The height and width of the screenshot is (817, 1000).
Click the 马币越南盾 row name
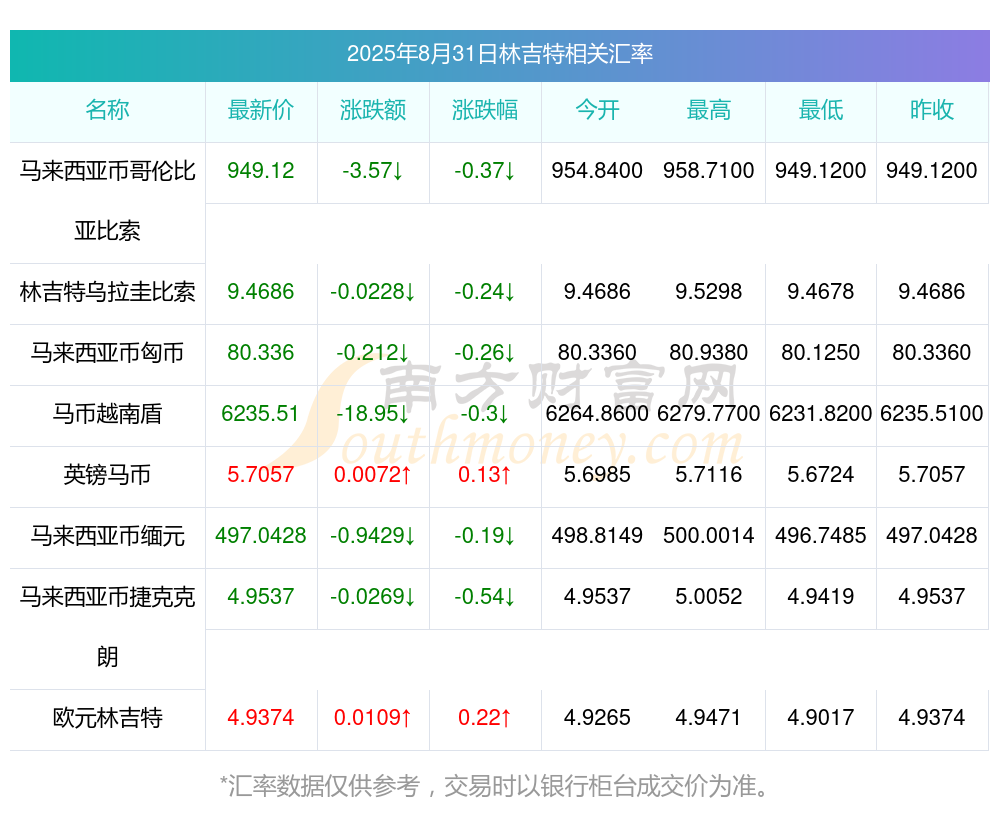107,414
